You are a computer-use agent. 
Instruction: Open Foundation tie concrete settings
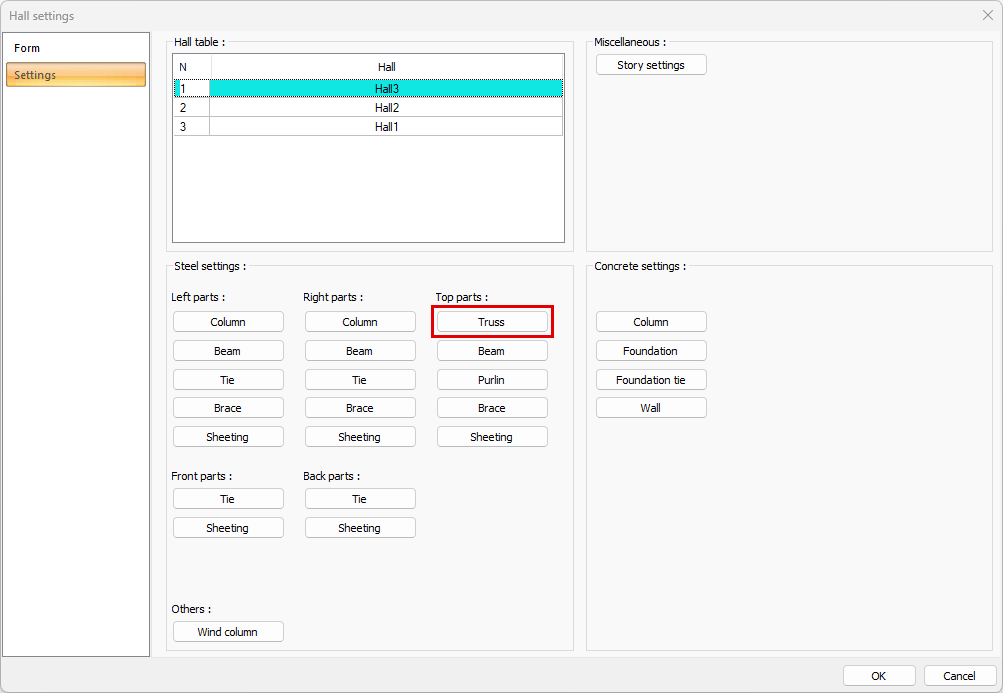pyautogui.click(x=651, y=380)
